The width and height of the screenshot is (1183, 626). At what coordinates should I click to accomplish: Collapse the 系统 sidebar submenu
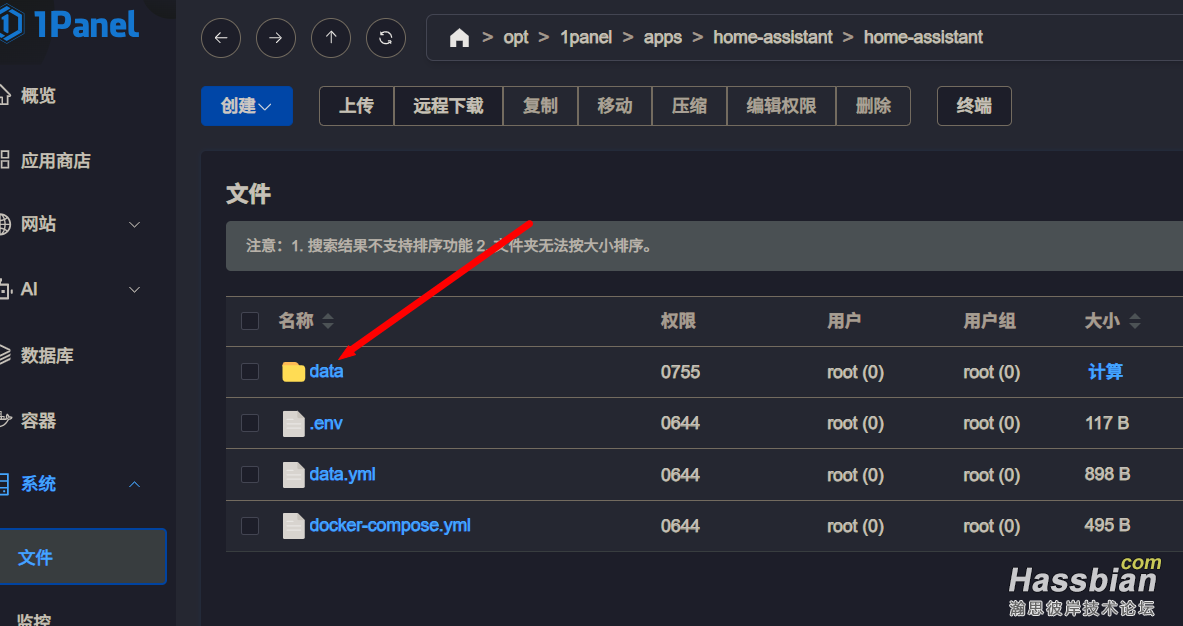[134, 484]
